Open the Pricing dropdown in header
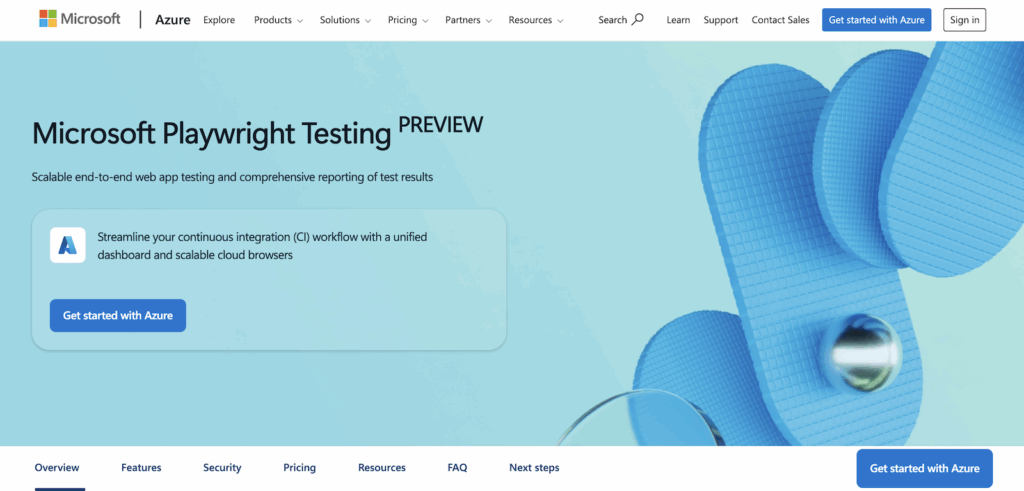This screenshot has height=491, width=1024. pos(408,20)
